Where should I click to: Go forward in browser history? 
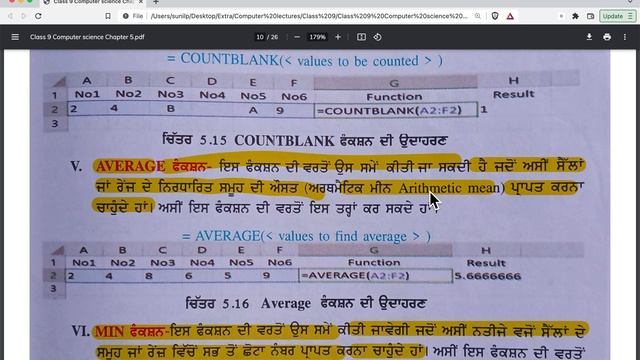(24, 16)
